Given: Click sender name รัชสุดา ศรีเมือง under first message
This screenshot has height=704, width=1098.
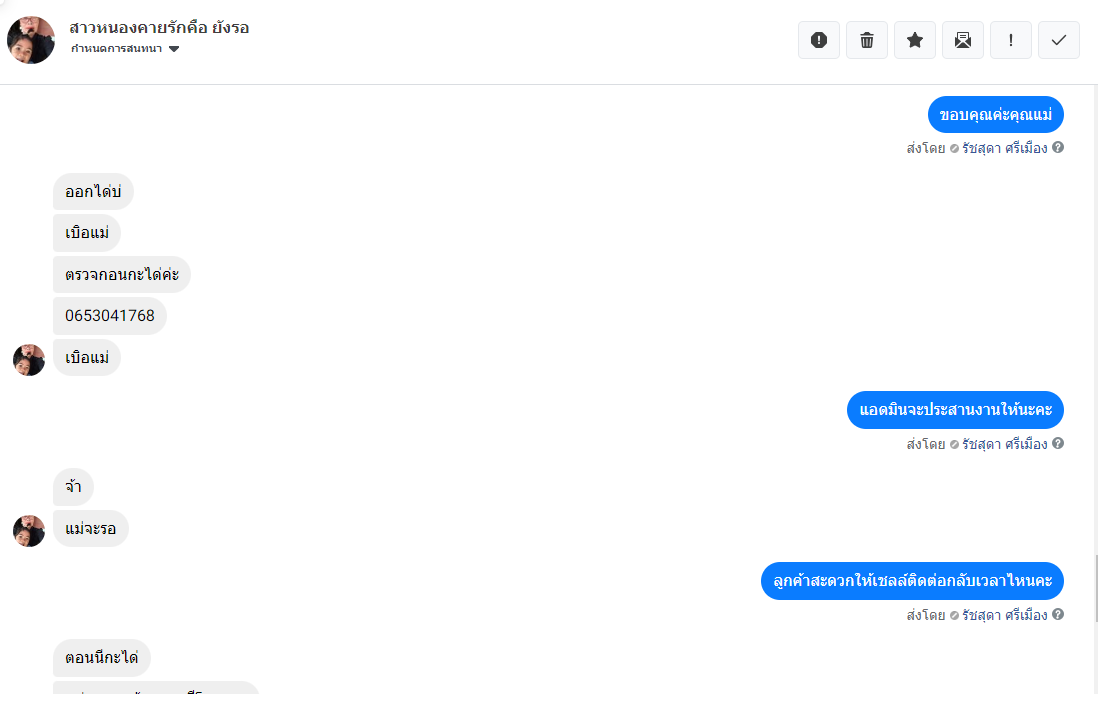Looking at the screenshot, I should point(1005,148).
